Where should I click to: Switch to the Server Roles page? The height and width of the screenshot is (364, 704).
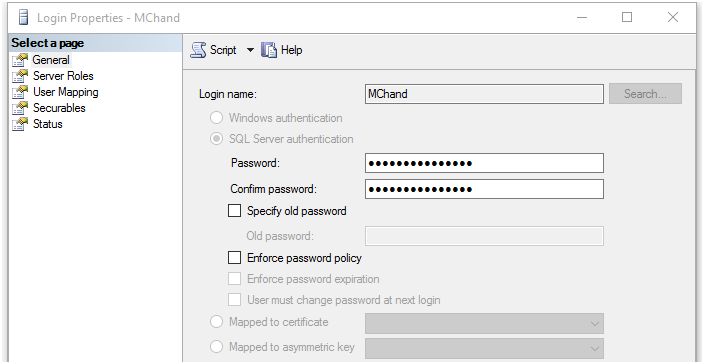(63, 76)
